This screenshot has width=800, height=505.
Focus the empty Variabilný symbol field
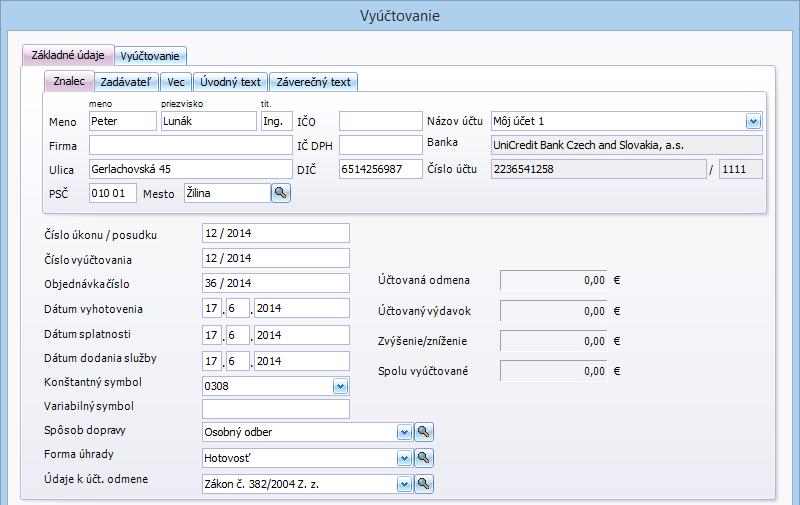click(x=276, y=409)
